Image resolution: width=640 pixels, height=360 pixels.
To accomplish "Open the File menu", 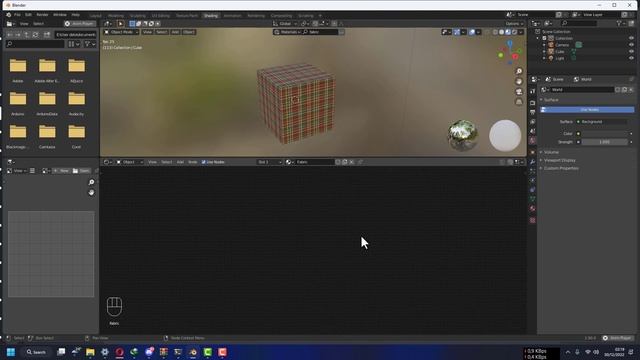I will 18,15.
